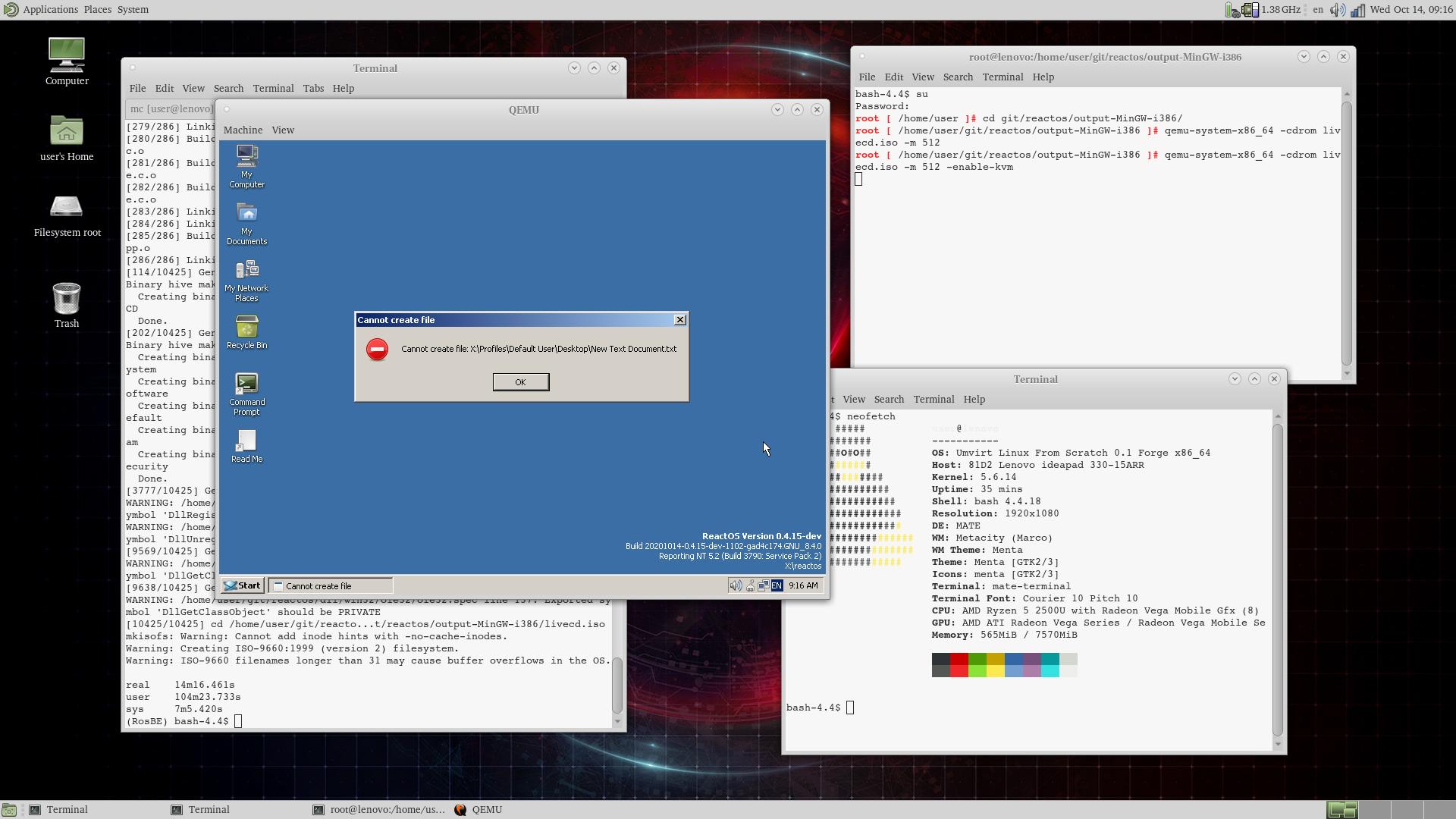Open My Computer icon in ReactOS
The width and height of the screenshot is (1456, 819).
(x=246, y=157)
